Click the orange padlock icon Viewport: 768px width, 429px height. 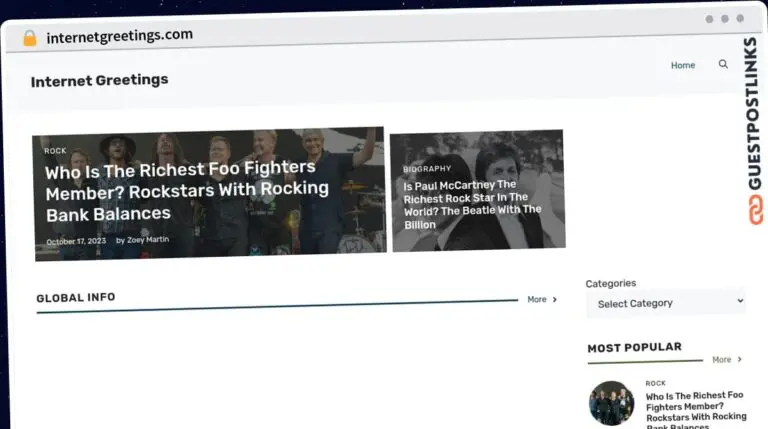coord(30,38)
